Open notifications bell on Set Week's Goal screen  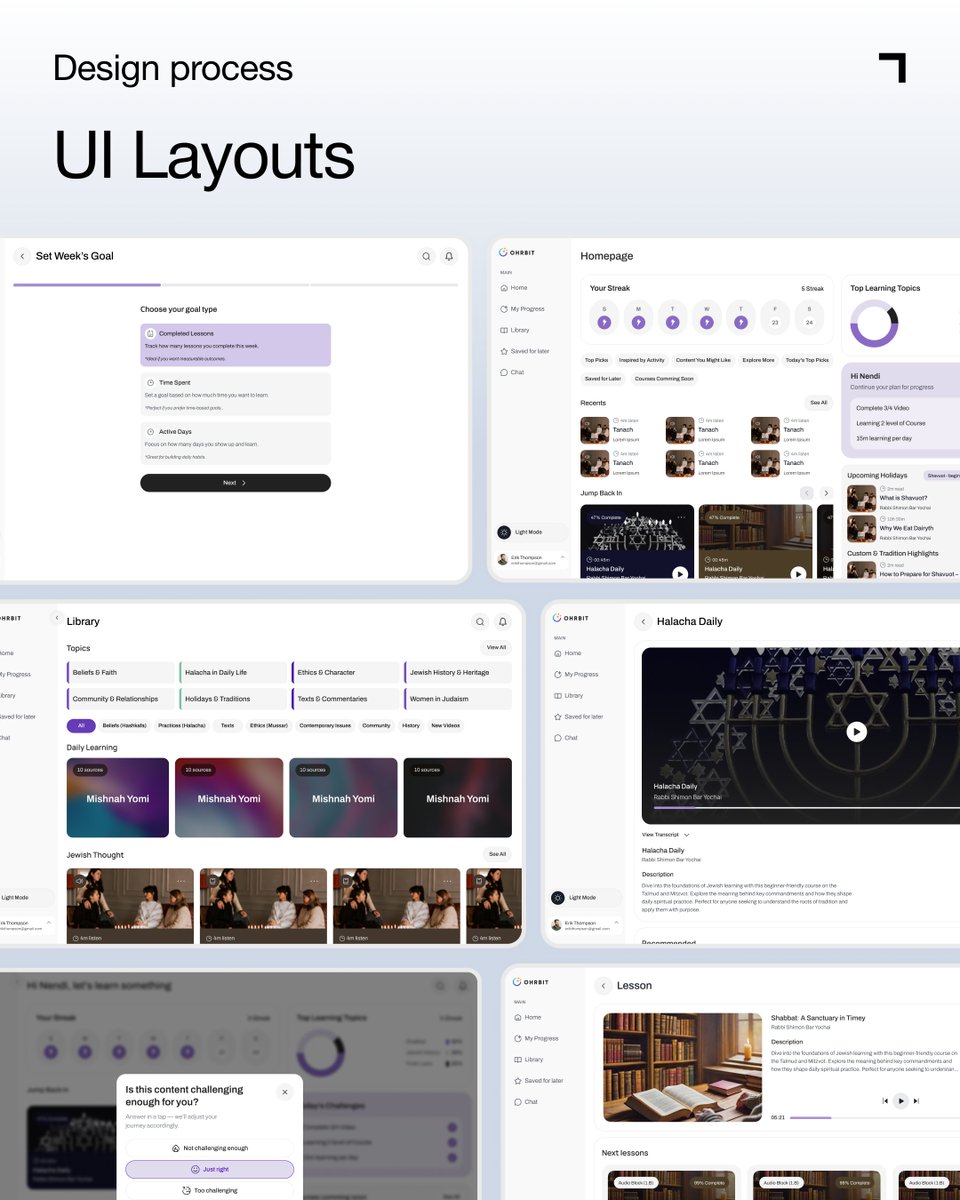(449, 255)
